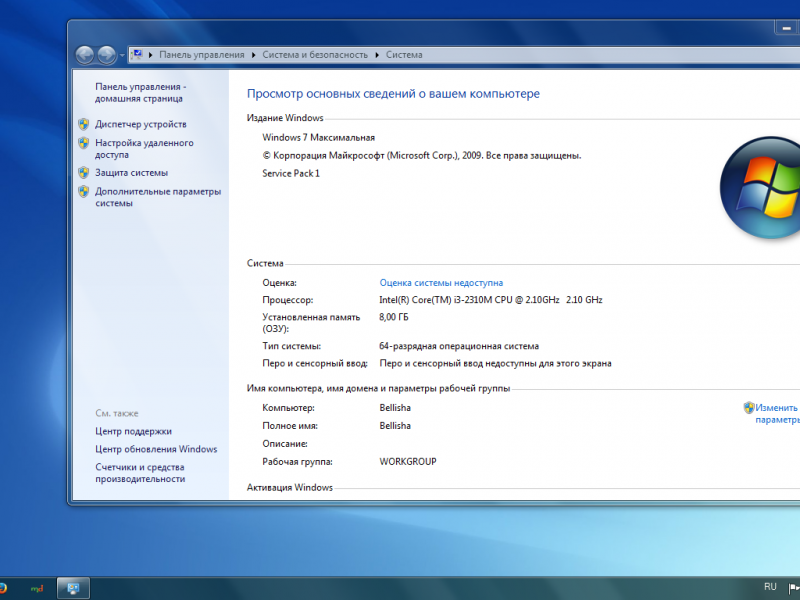
Task: Open Центр обновления Windows link
Action: click(156, 449)
